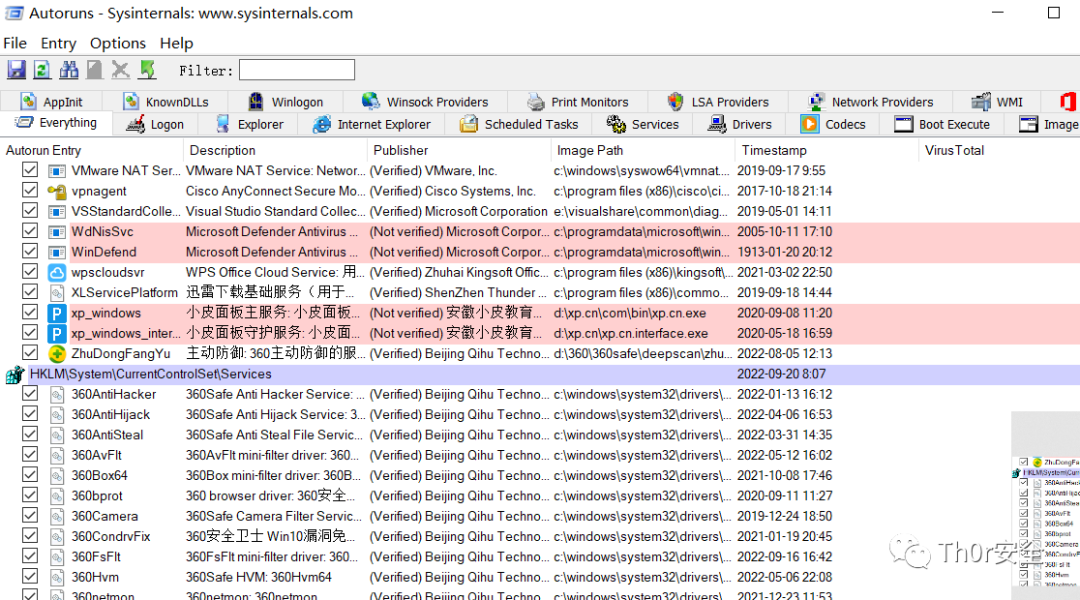The height and width of the screenshot is (600, 1080).
Task: Click the HKLM Services registry icon
Action: click(14, 375)
